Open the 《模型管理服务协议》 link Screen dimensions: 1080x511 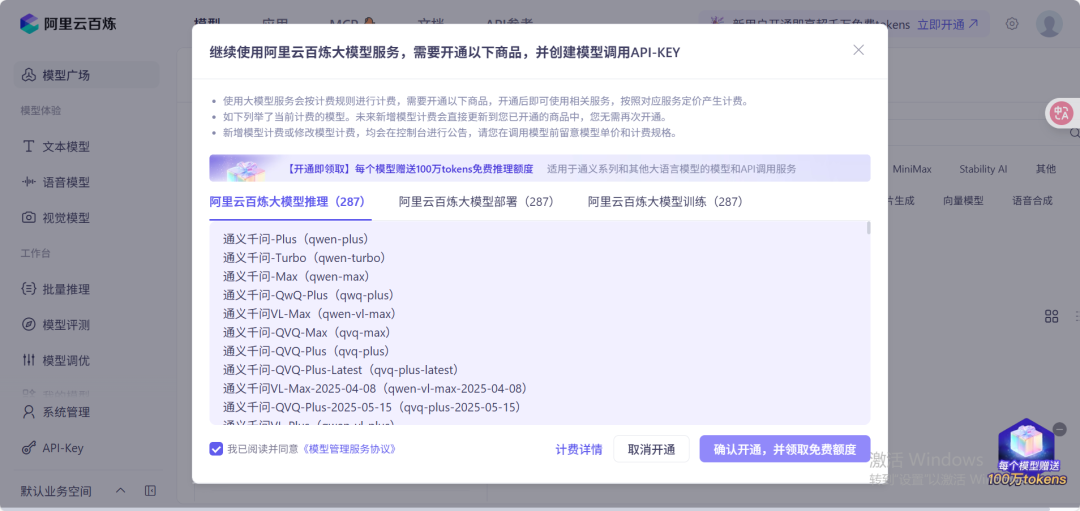(350, 449)
